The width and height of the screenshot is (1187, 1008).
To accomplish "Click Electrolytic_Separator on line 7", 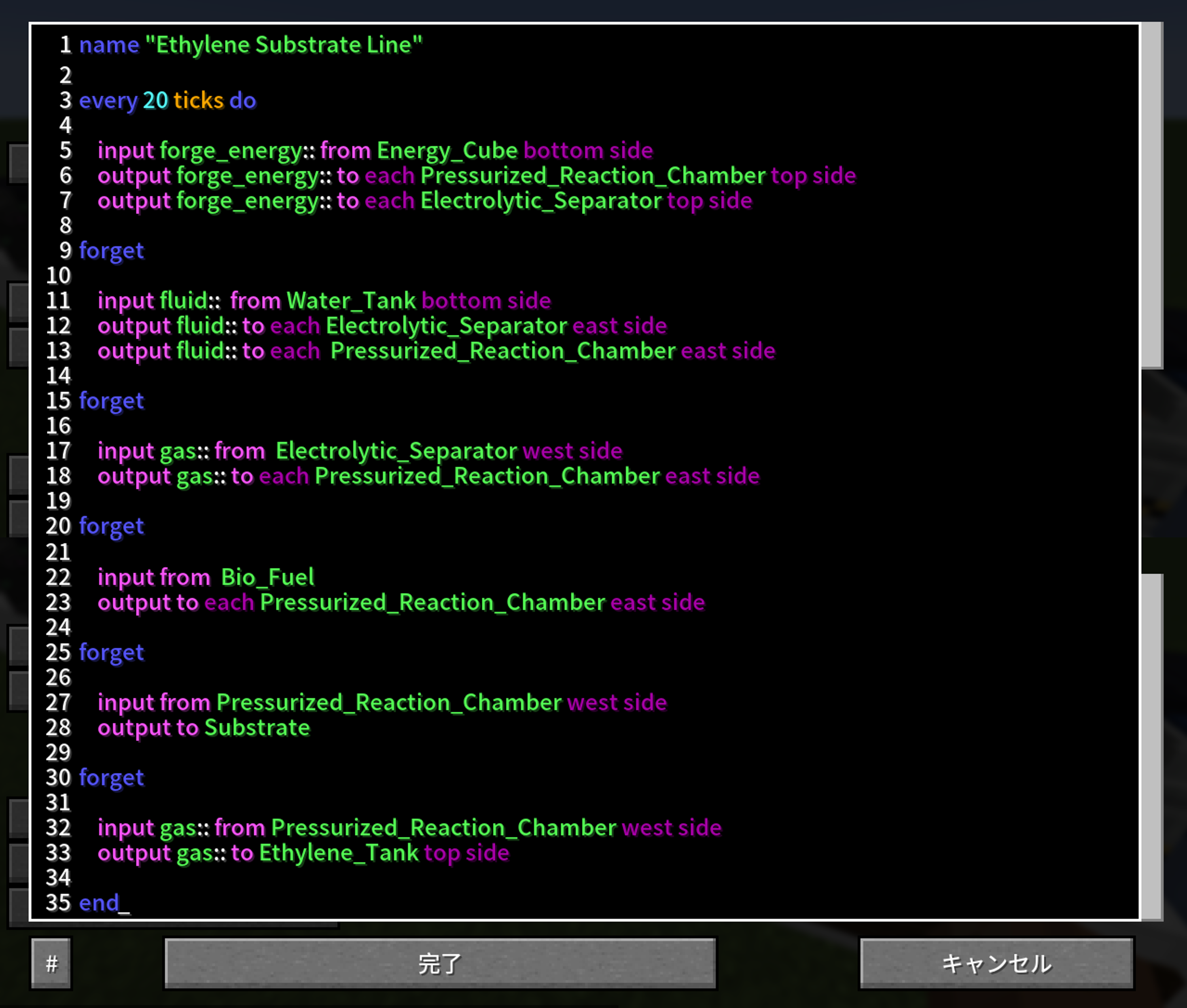I will tap(541, 201).
